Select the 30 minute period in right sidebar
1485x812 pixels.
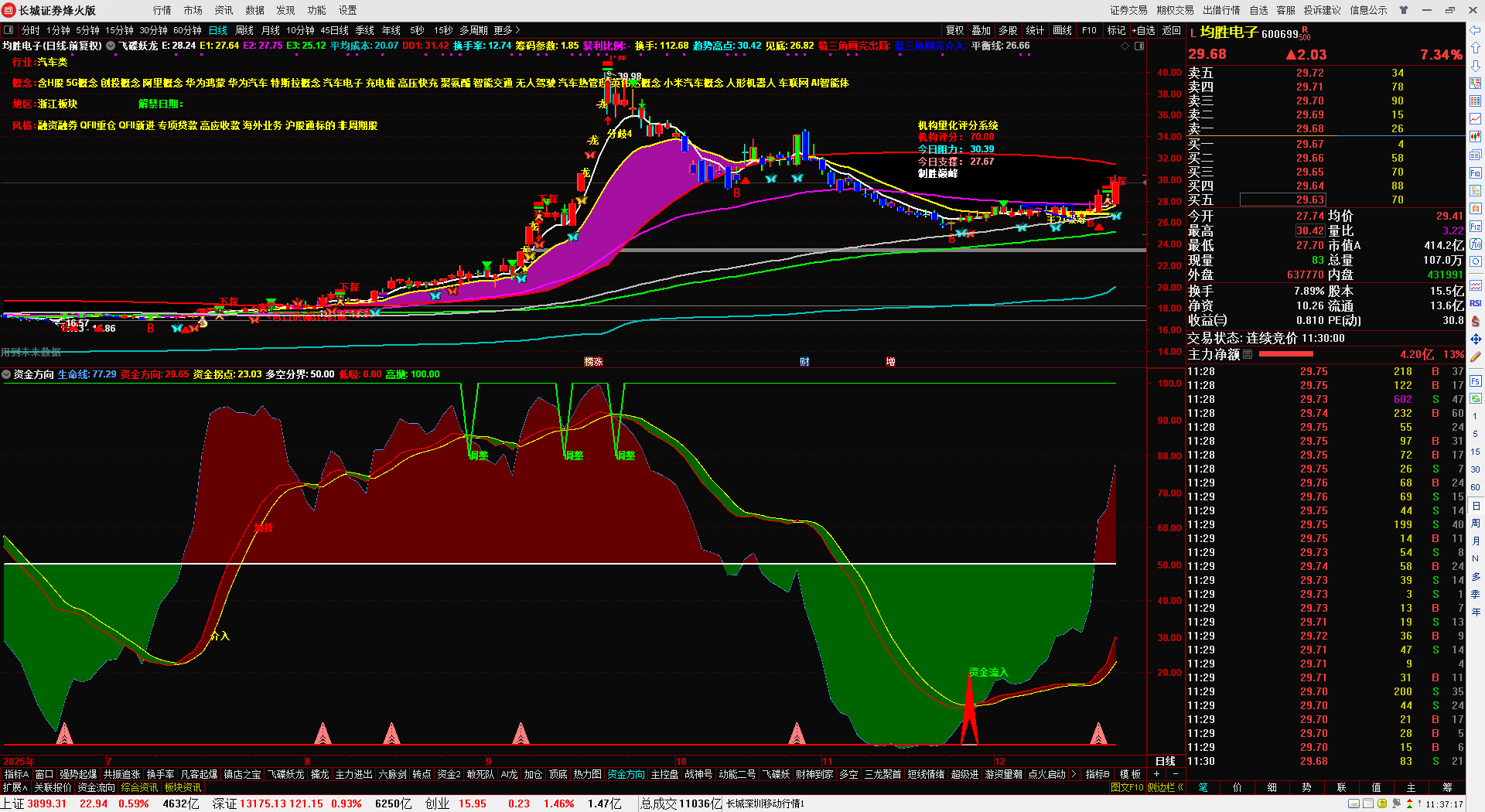coord(1475,469)
